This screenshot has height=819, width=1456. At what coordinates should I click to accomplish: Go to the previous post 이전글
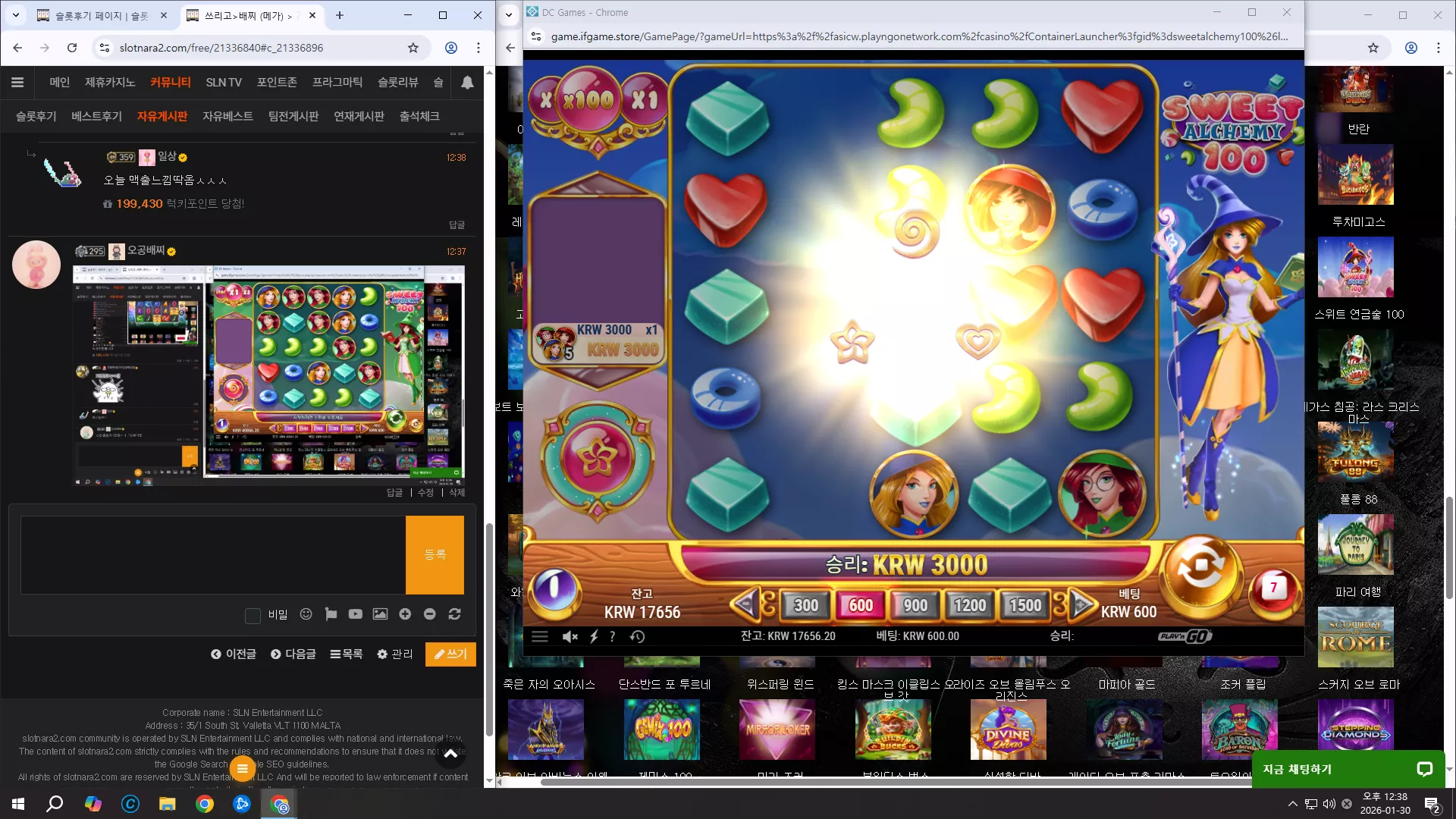[234, 654]
